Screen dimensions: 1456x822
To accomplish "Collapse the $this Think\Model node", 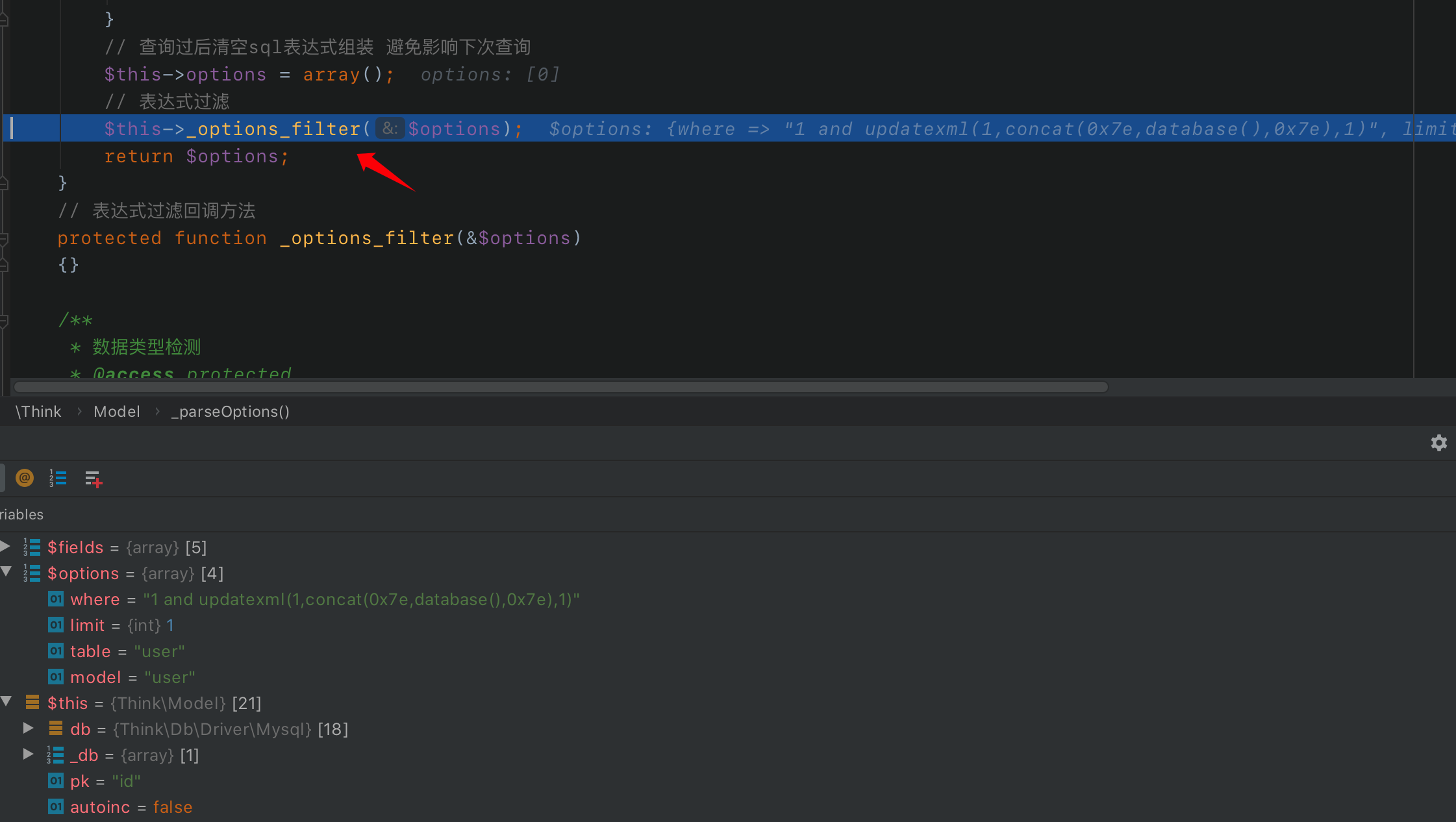I will pyautogui.click(x=6, y=701).
